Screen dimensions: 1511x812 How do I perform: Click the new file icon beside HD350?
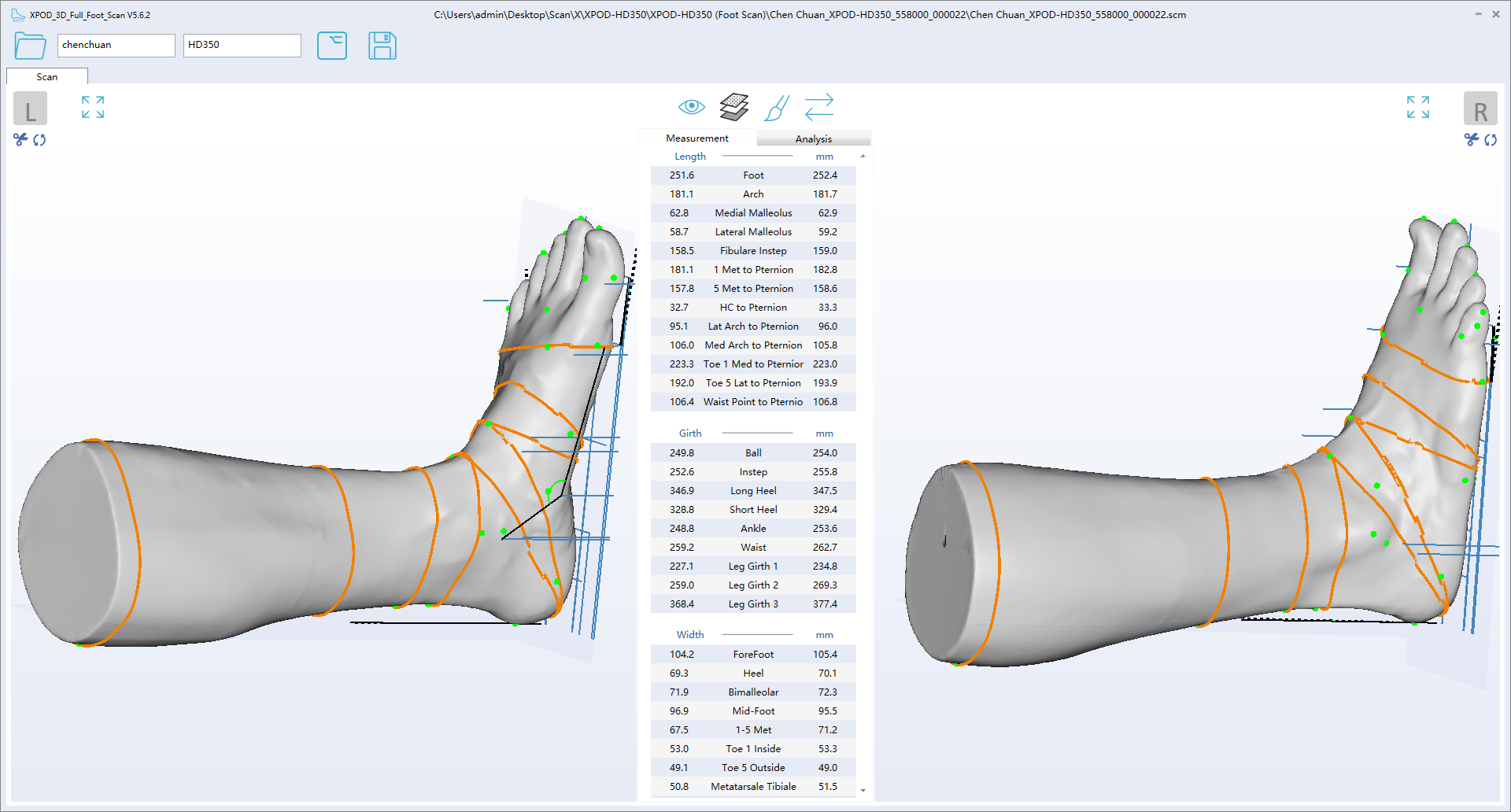(x=331, y=46)
